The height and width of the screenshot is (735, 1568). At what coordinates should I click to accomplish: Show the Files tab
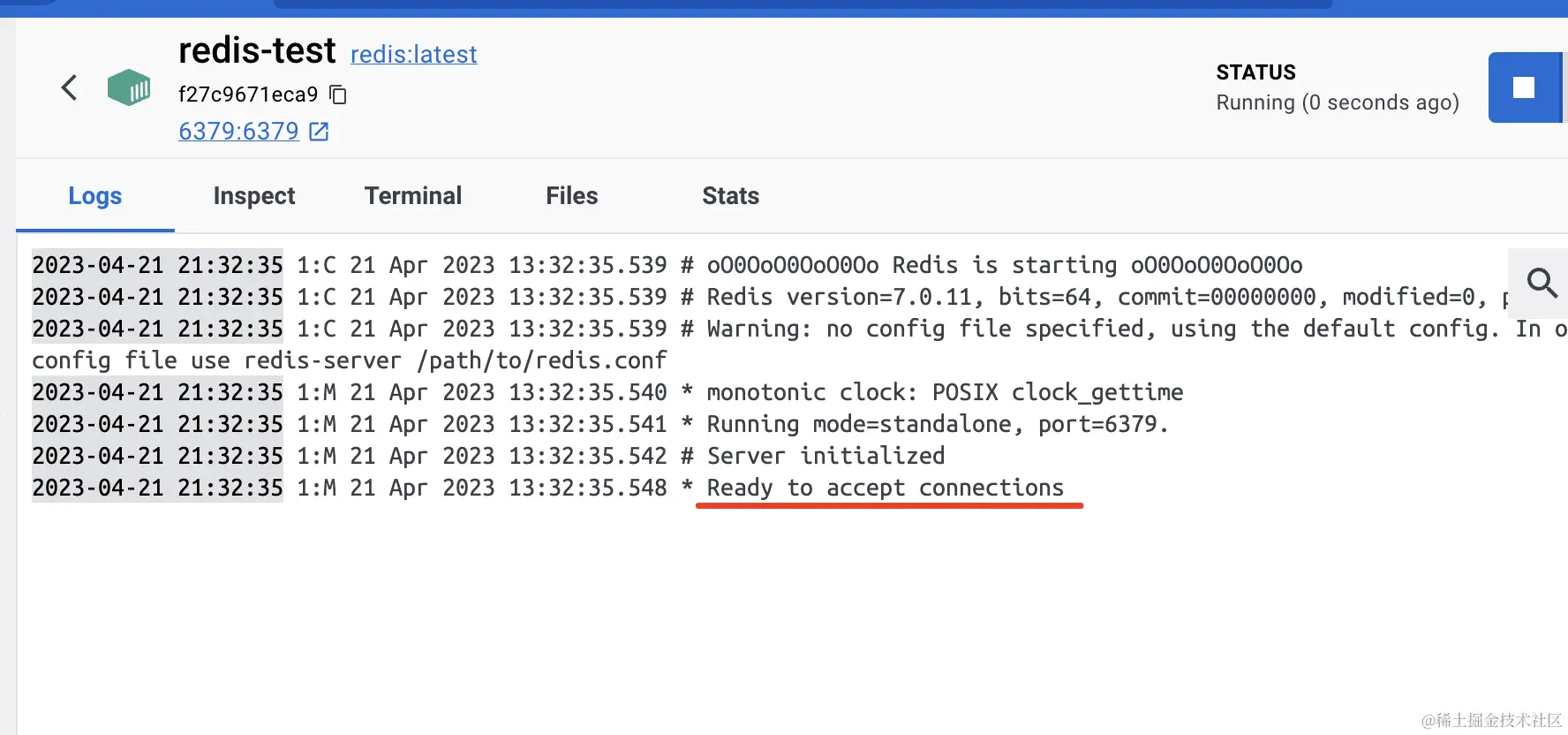572,196
